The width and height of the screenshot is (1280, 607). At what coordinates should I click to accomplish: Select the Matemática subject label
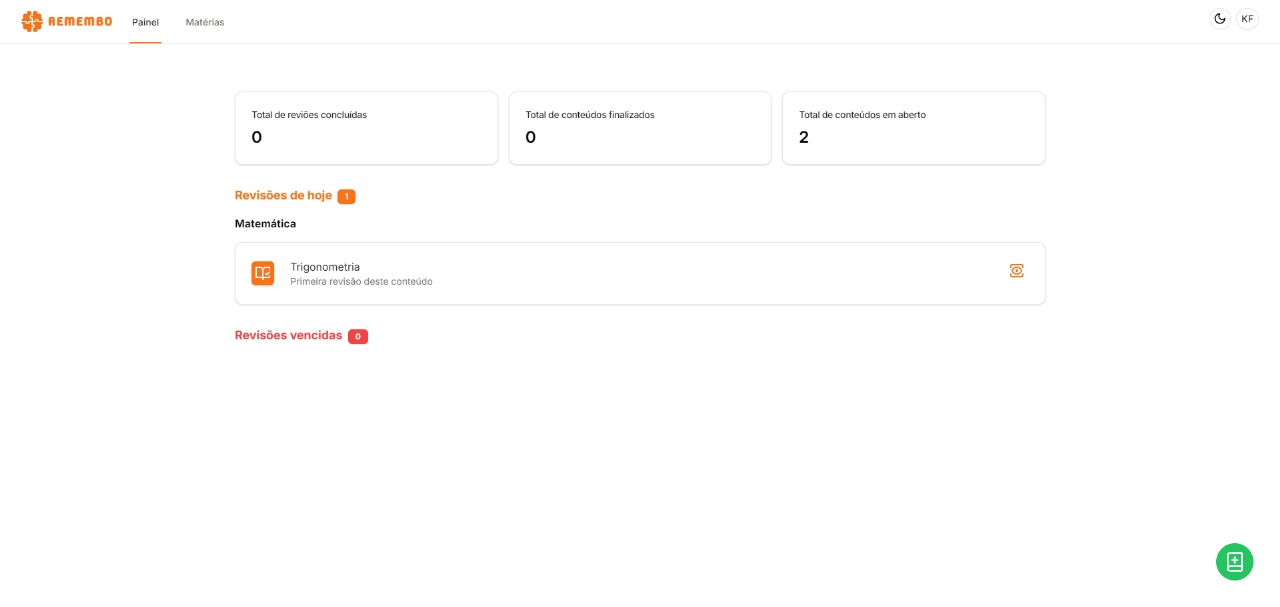coord(265,224)
